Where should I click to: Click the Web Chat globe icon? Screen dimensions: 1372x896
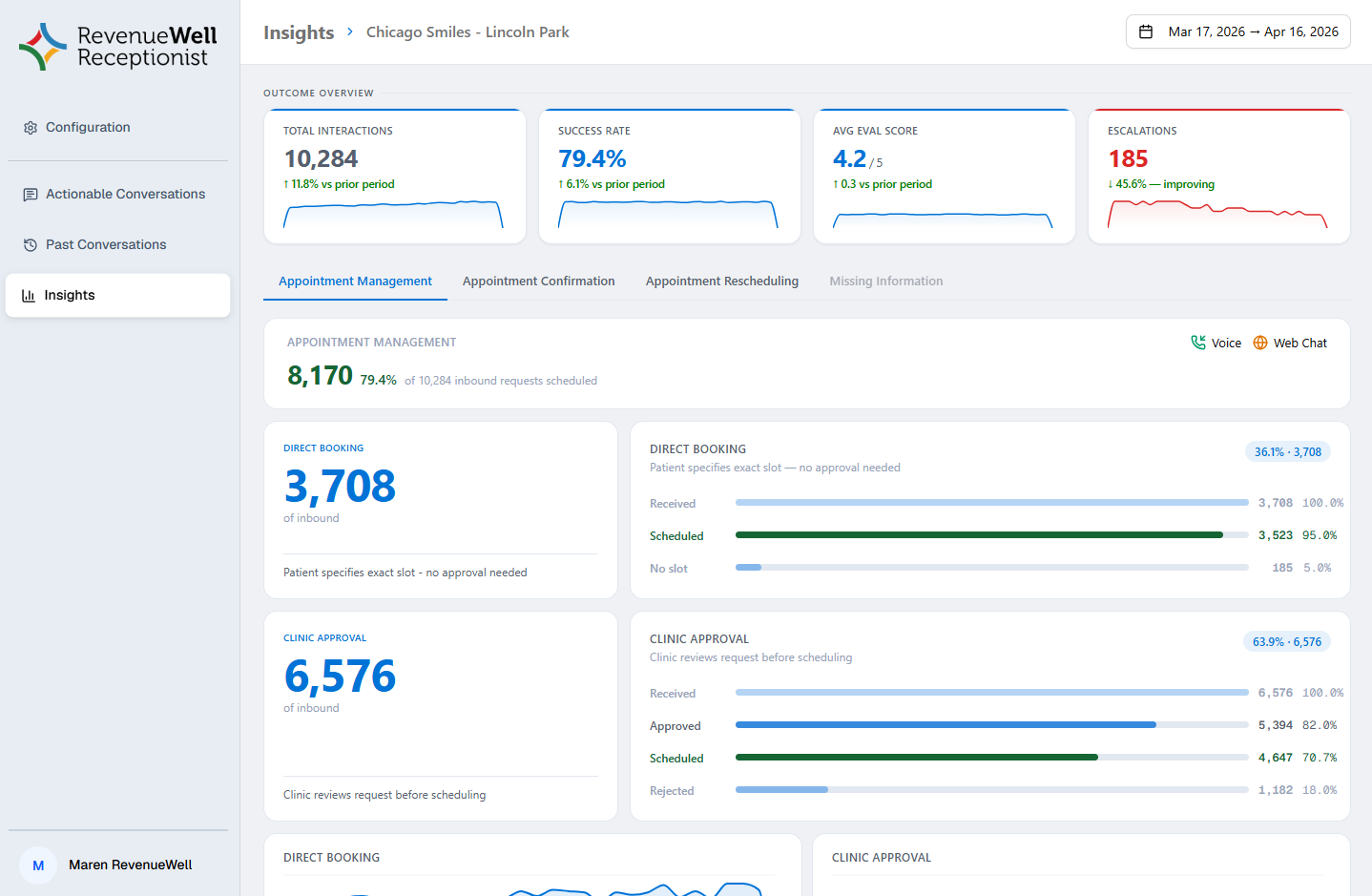pyautogui.click(x=1260, y=343)
